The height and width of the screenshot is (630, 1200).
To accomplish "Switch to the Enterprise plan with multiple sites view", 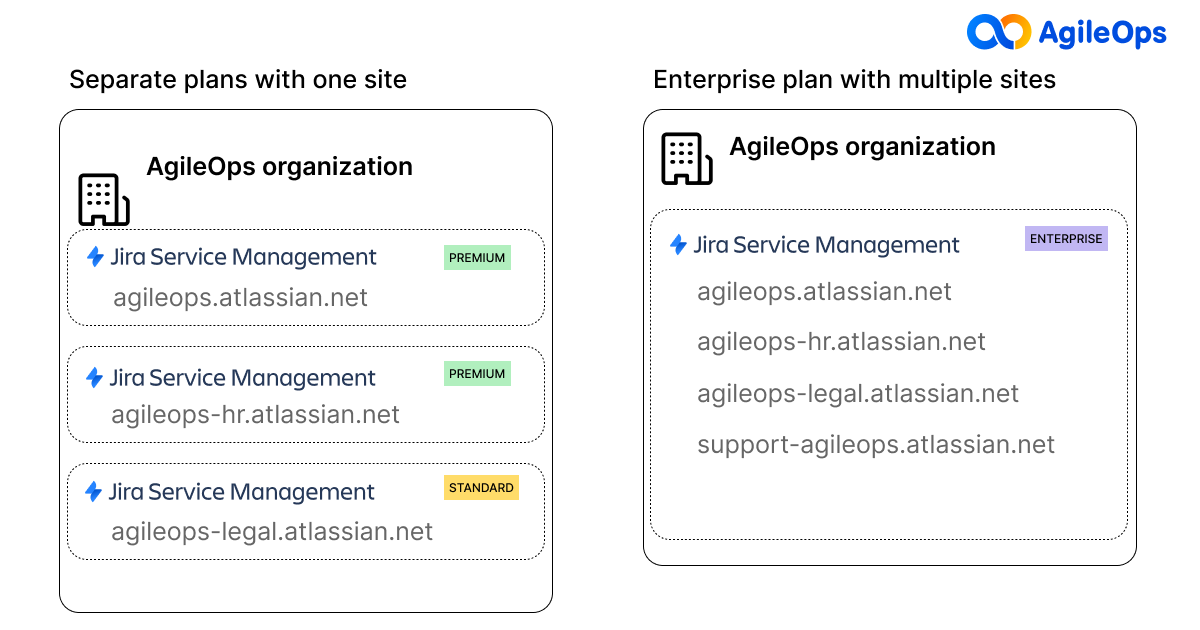I will [x=855, y=79].
